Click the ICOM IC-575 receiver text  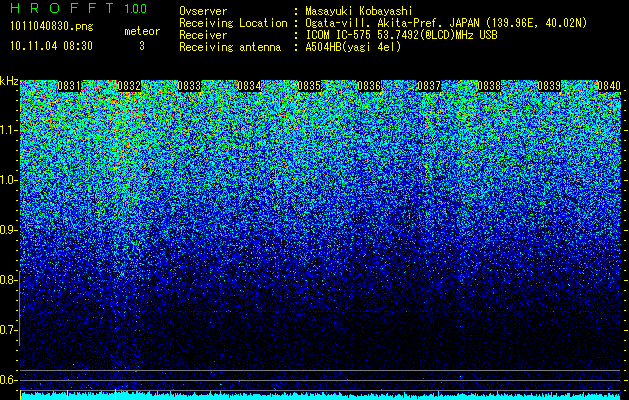pyautogui.click(x=401, y=35)
